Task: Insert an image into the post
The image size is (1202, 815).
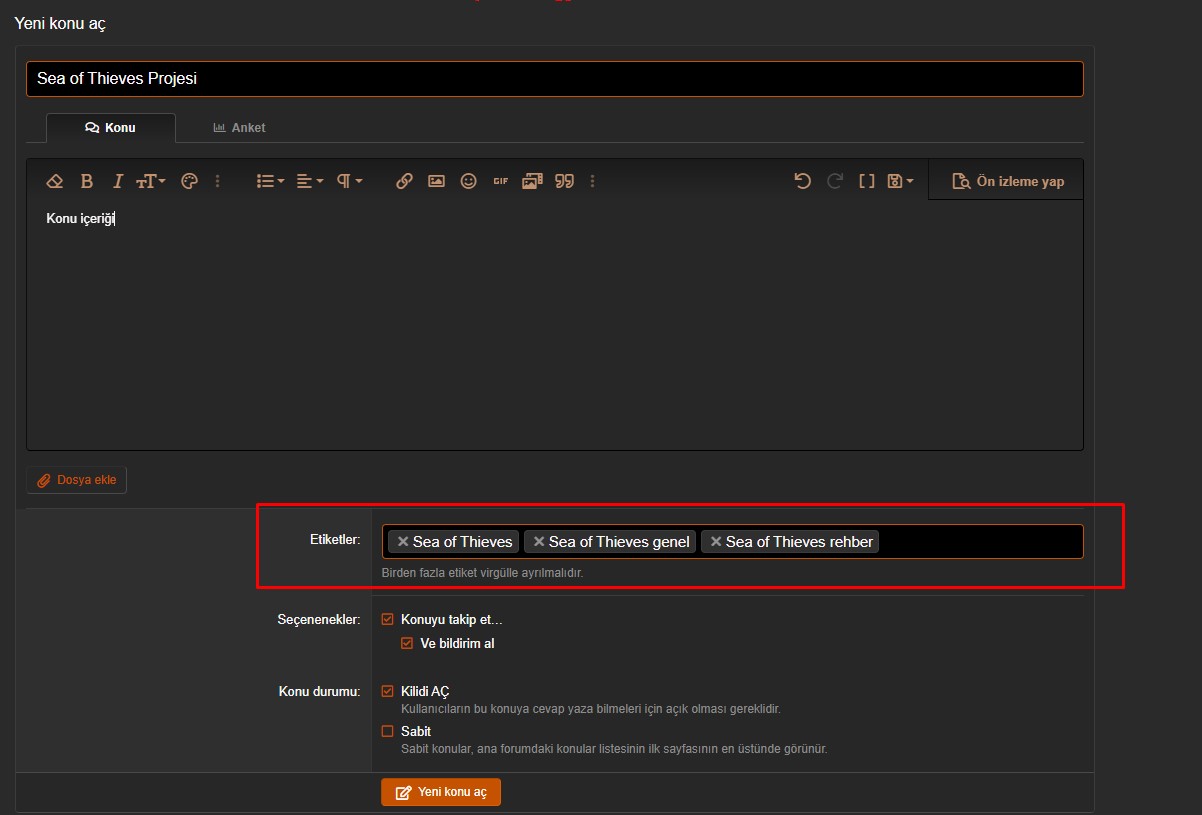Action: 436,181
